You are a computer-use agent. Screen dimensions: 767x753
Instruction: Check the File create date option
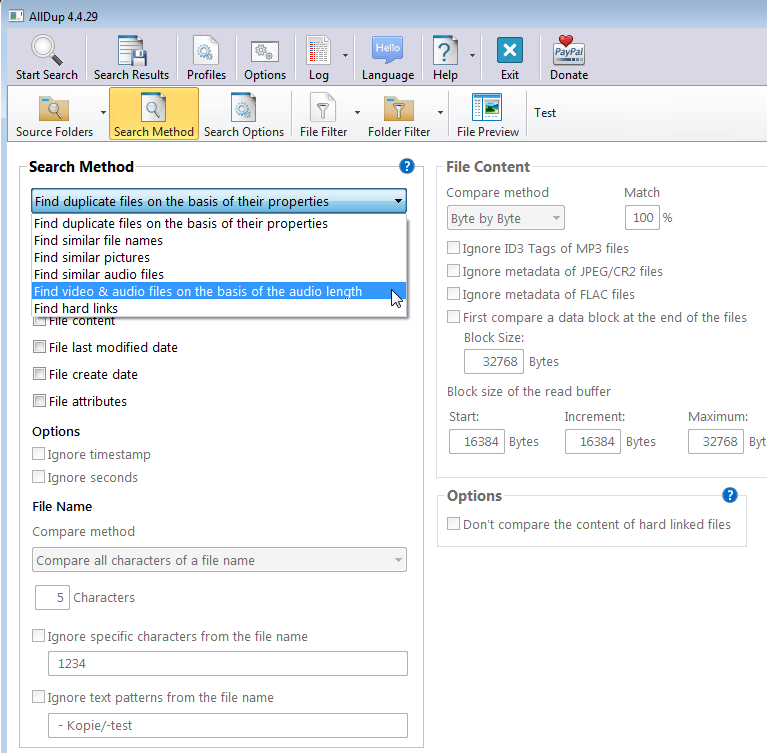40,374
